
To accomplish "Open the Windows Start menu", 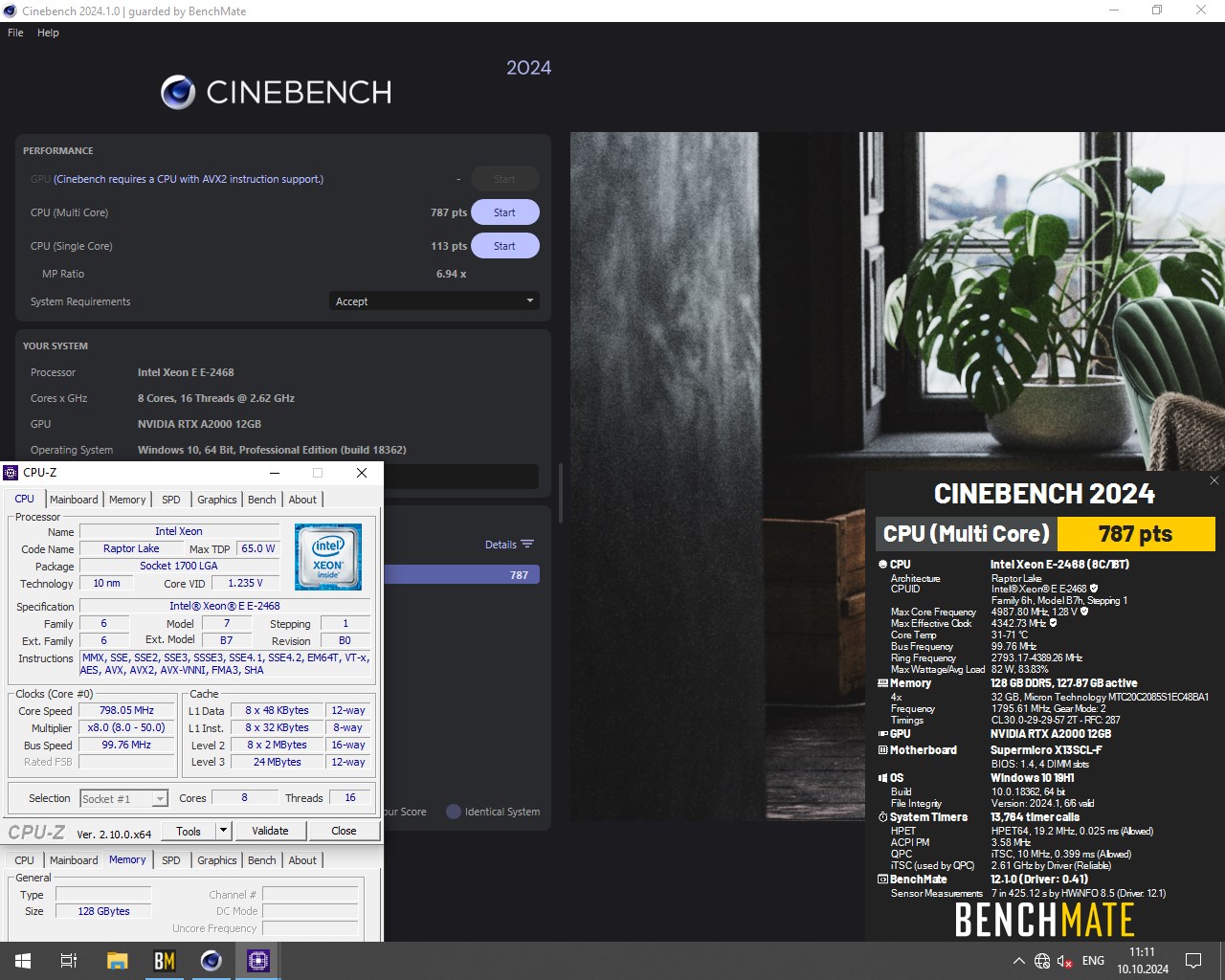I will tap(23, 961).
